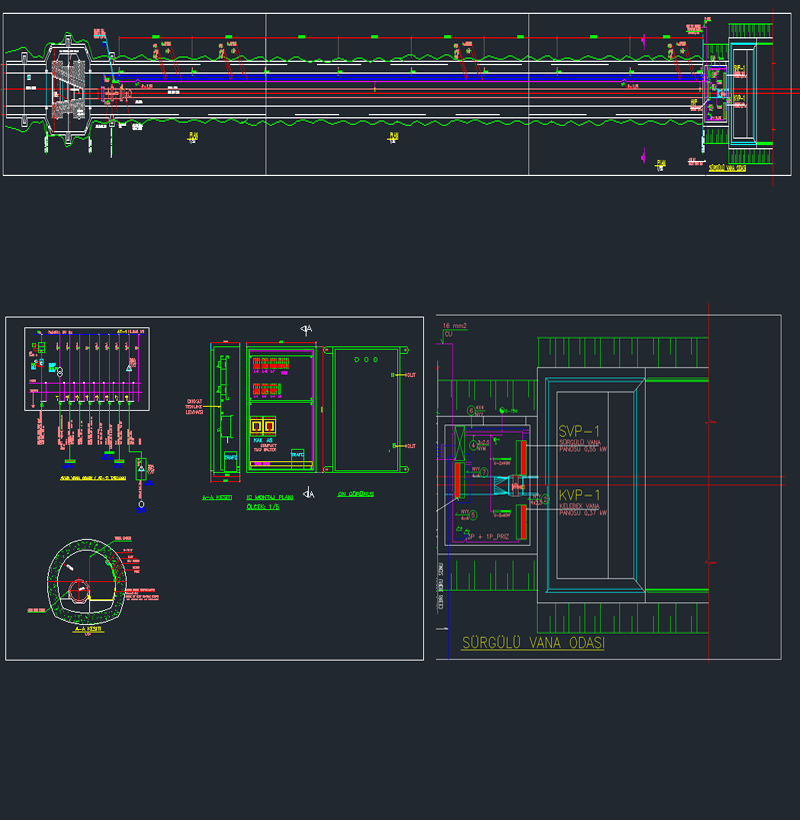
Task: Click the KVP-1 panel label
Action: [x=577, y=496]
